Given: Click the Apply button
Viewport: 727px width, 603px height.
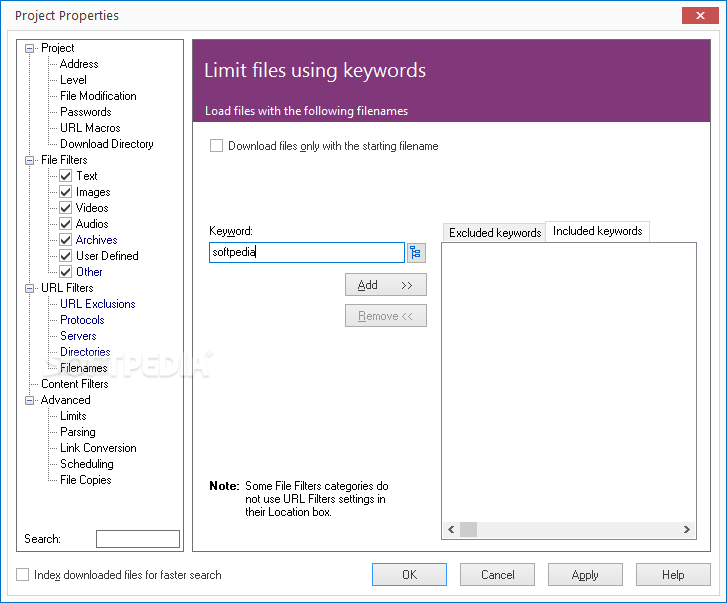Looking at the screenshot, I should coord(585,575).
